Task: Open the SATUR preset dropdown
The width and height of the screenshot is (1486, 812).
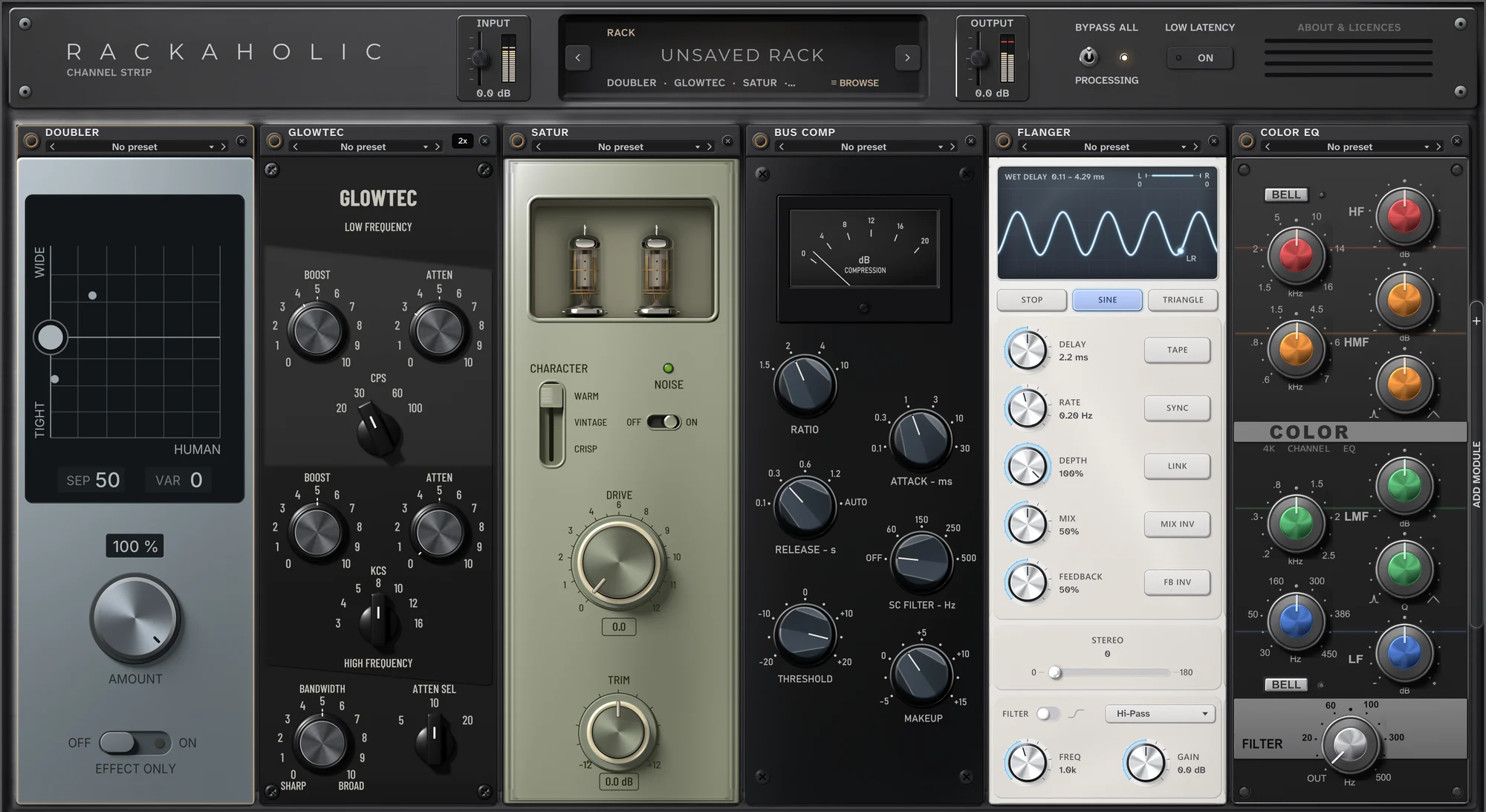Action: click(620, 147)
